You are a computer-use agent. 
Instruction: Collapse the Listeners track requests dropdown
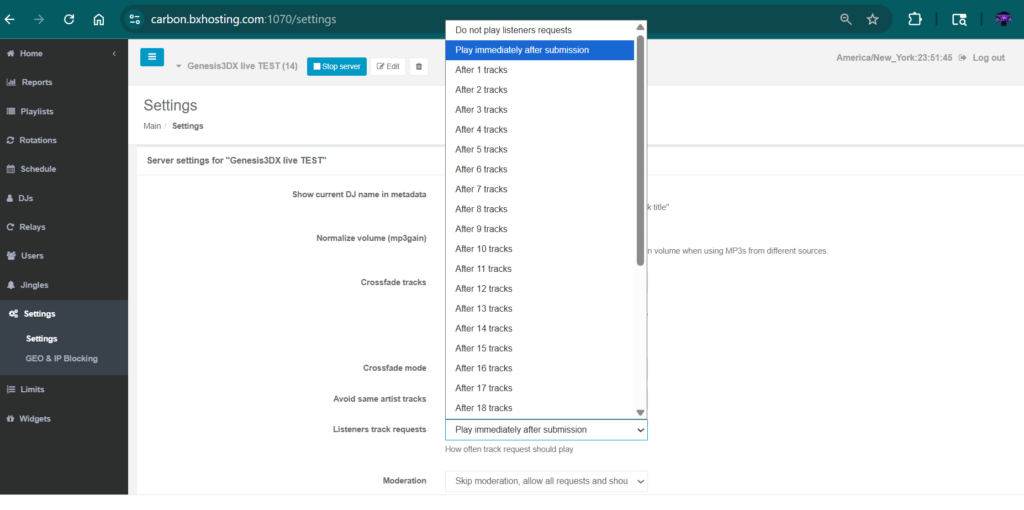pos(545,429)
